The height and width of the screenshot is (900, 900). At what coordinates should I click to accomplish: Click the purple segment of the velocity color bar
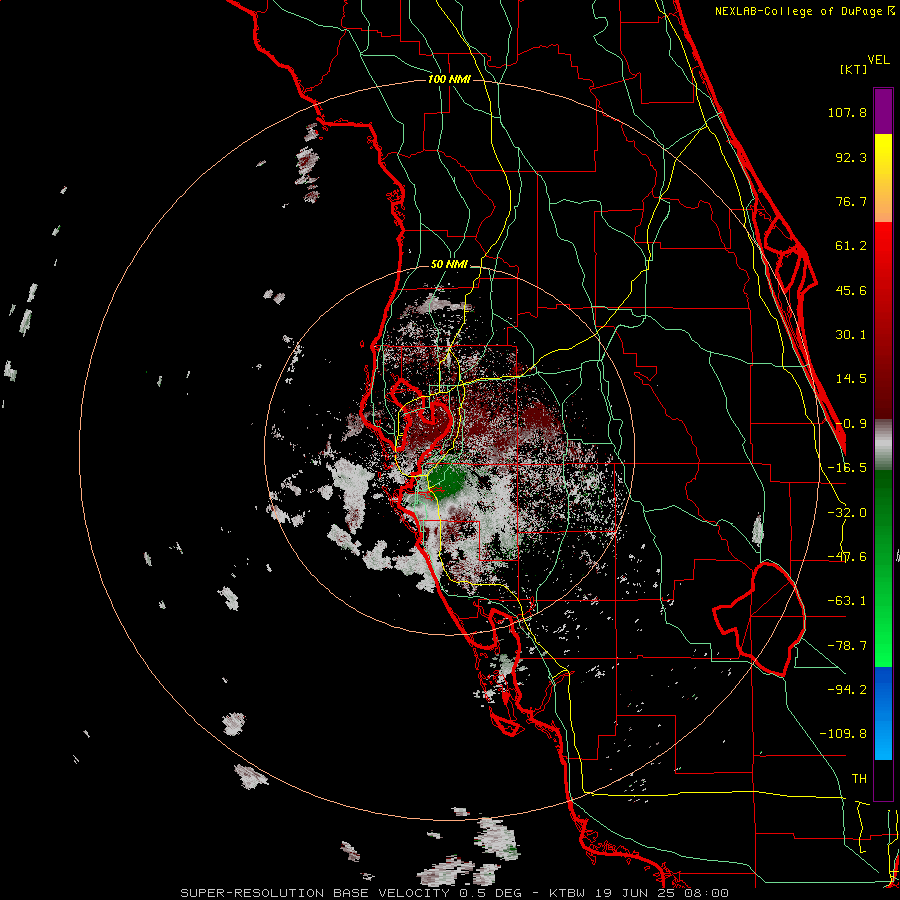(883, 112)
